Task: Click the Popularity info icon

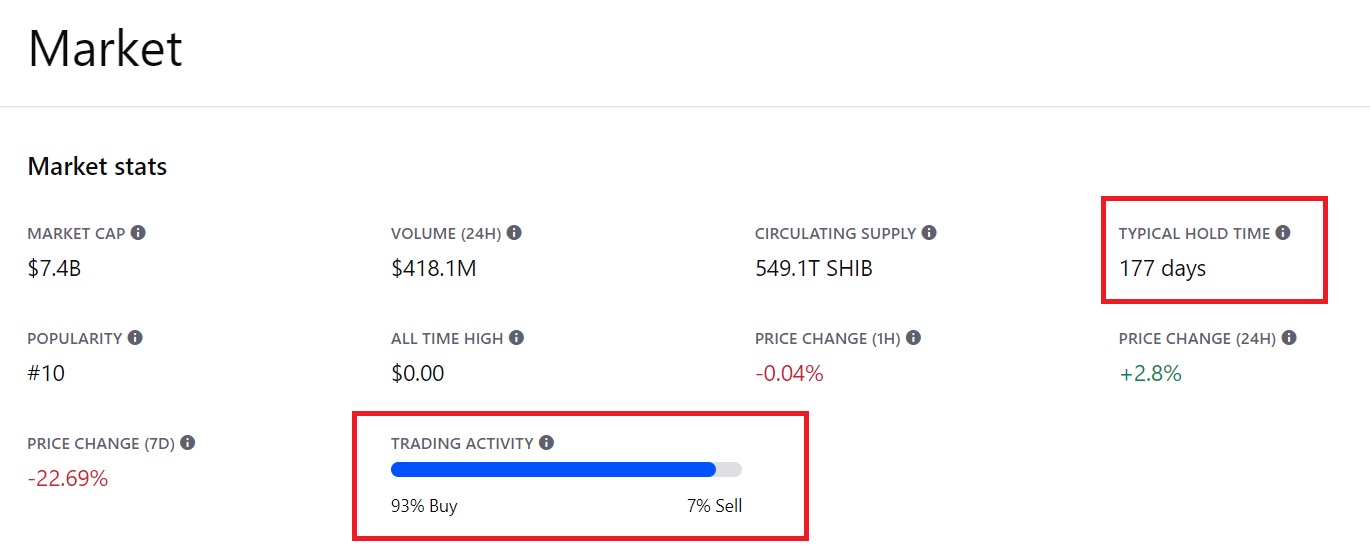Action: click(x=135, y=337)
